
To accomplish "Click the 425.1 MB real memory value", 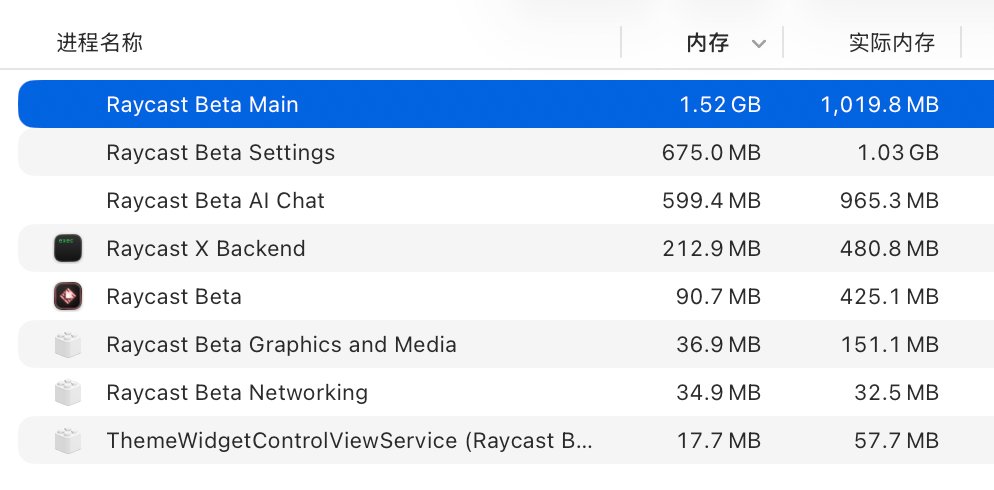I will [x=889, y=297].
